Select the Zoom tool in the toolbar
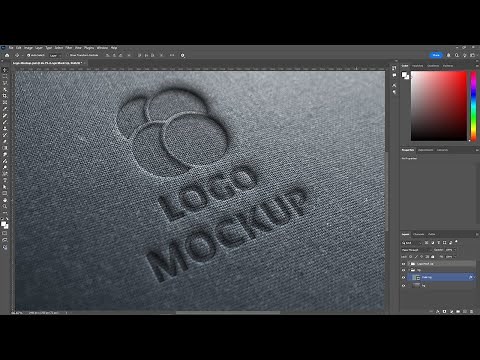The image size is (480, 360). (x=5, y=206)
